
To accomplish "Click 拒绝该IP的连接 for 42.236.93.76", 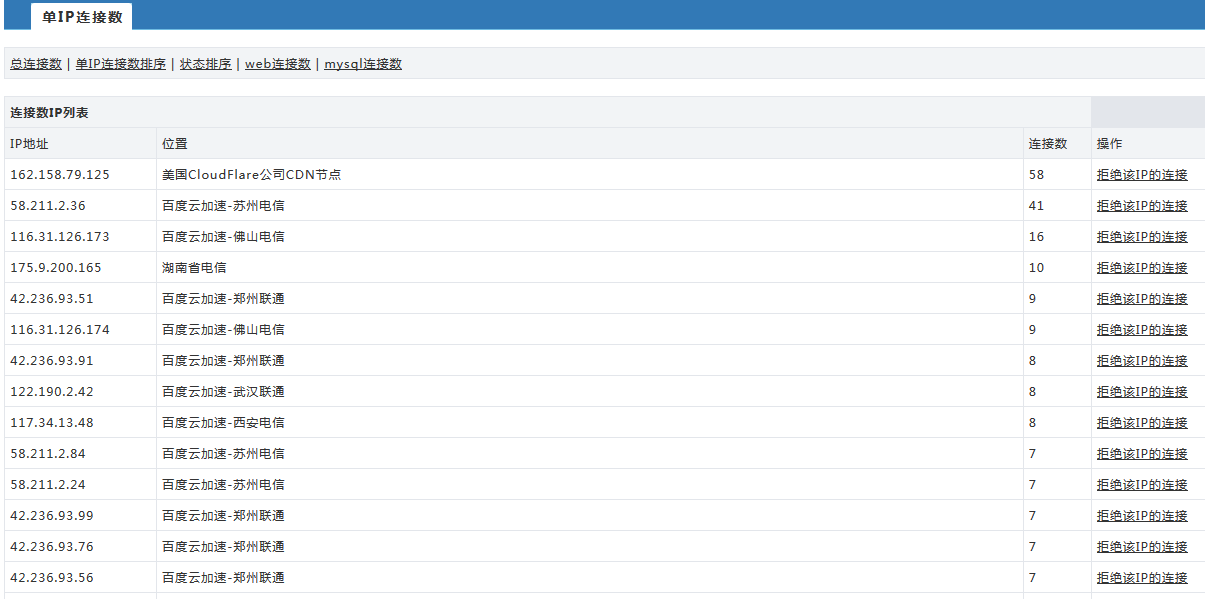I will [x=1142, y=547].
